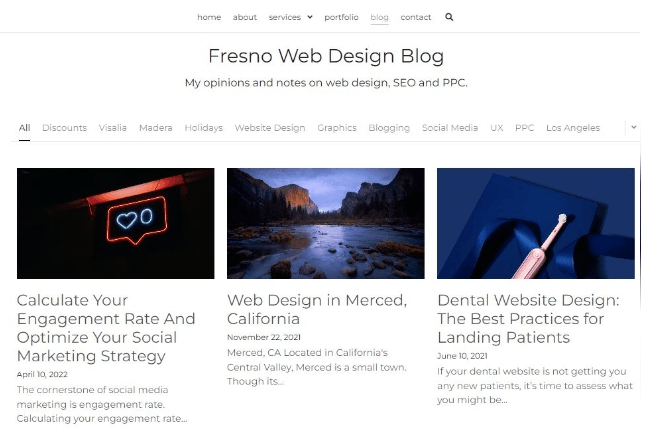The image size is (650, 431).
Task: Open Dental Website Design article title
Action: click(x=528, y=319)
